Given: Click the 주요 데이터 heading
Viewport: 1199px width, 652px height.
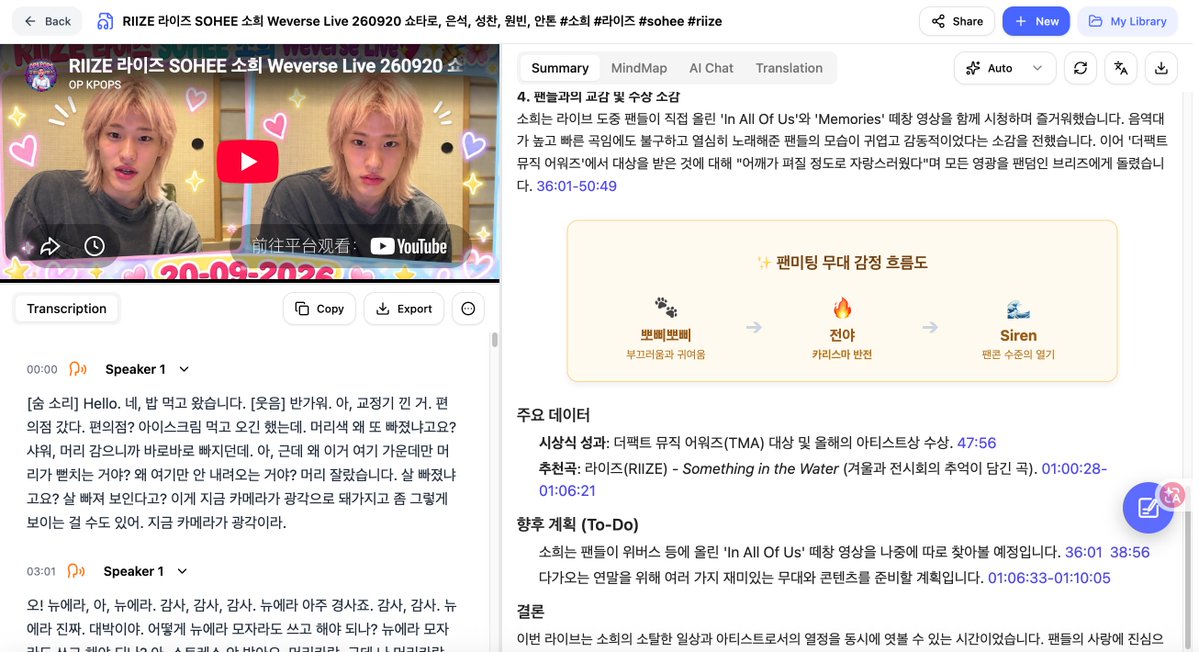Looking at the screenshot, I should [553, 415].
